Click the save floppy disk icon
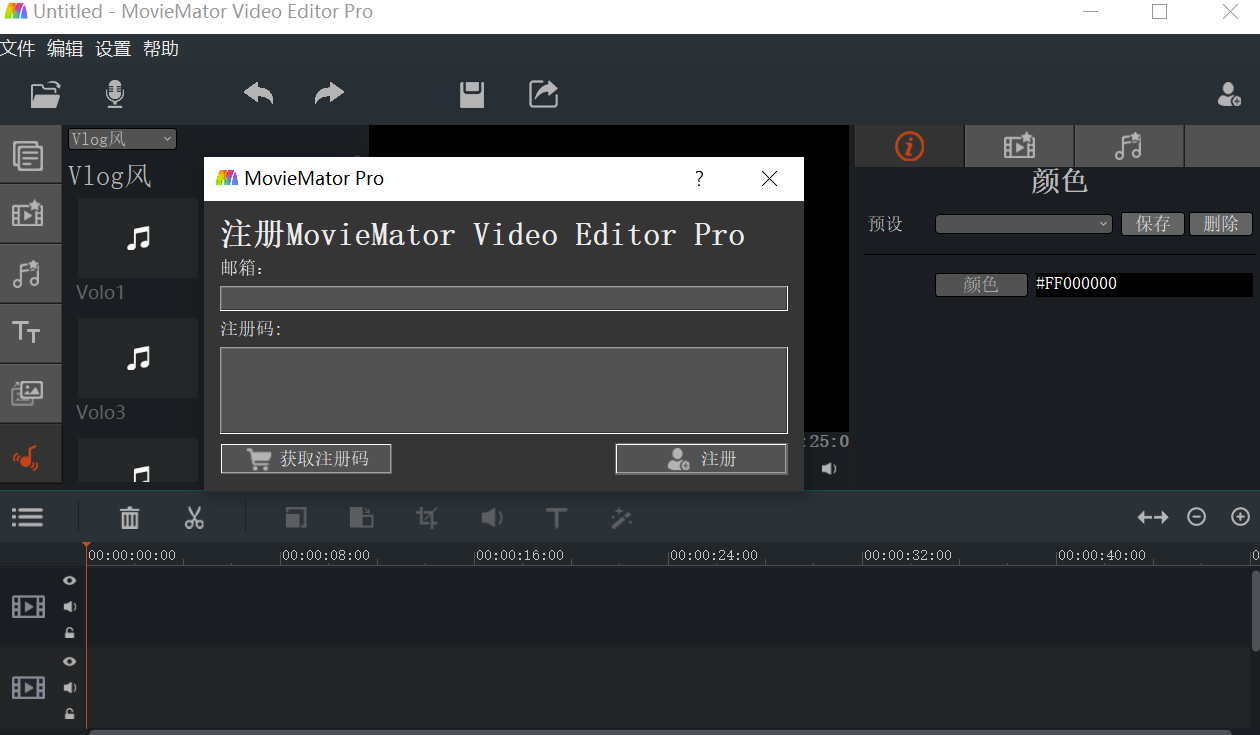The height and width of the screenshot is (735, 1260). [x=472, y=94]
